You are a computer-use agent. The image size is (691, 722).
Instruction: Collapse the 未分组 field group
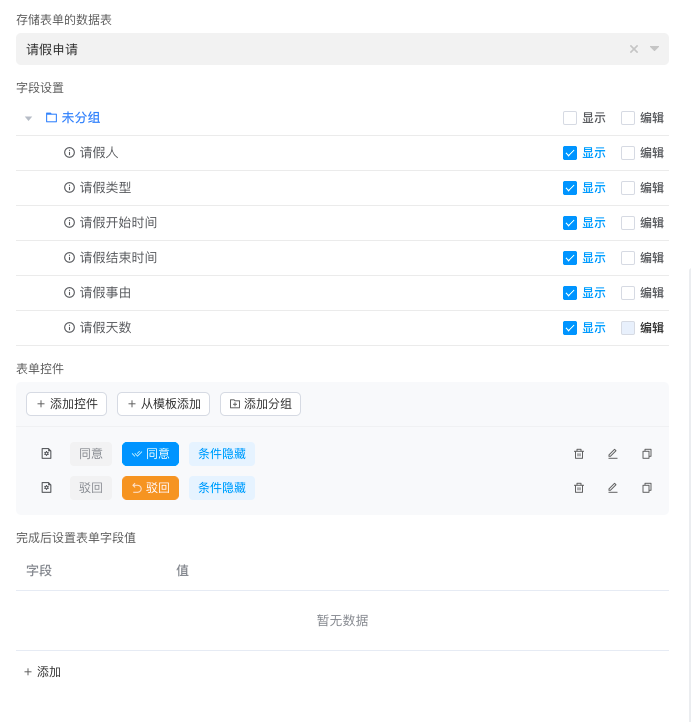(x=28, y=118)
